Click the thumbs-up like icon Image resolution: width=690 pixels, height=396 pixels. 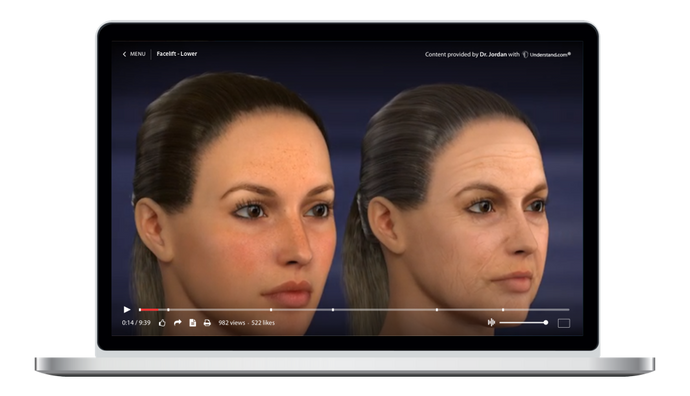(162, 323)
